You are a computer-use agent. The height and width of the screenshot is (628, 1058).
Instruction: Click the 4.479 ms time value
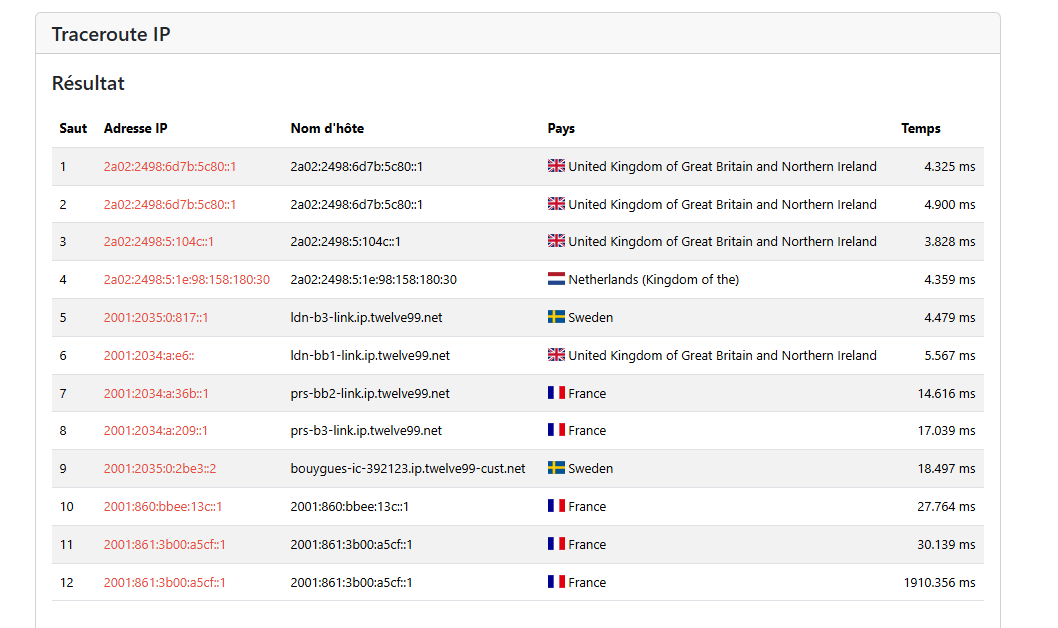pos(949,318)
